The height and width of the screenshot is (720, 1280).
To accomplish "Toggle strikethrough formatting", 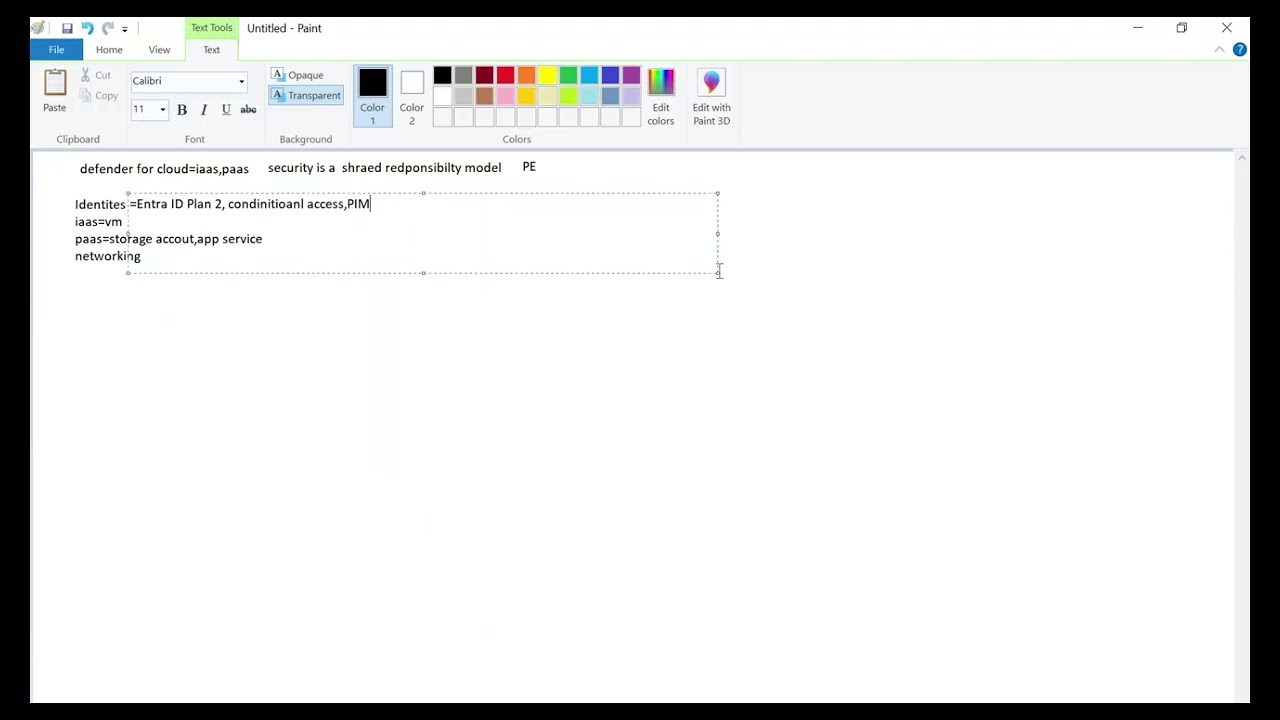I will click(x=248, y=110).
